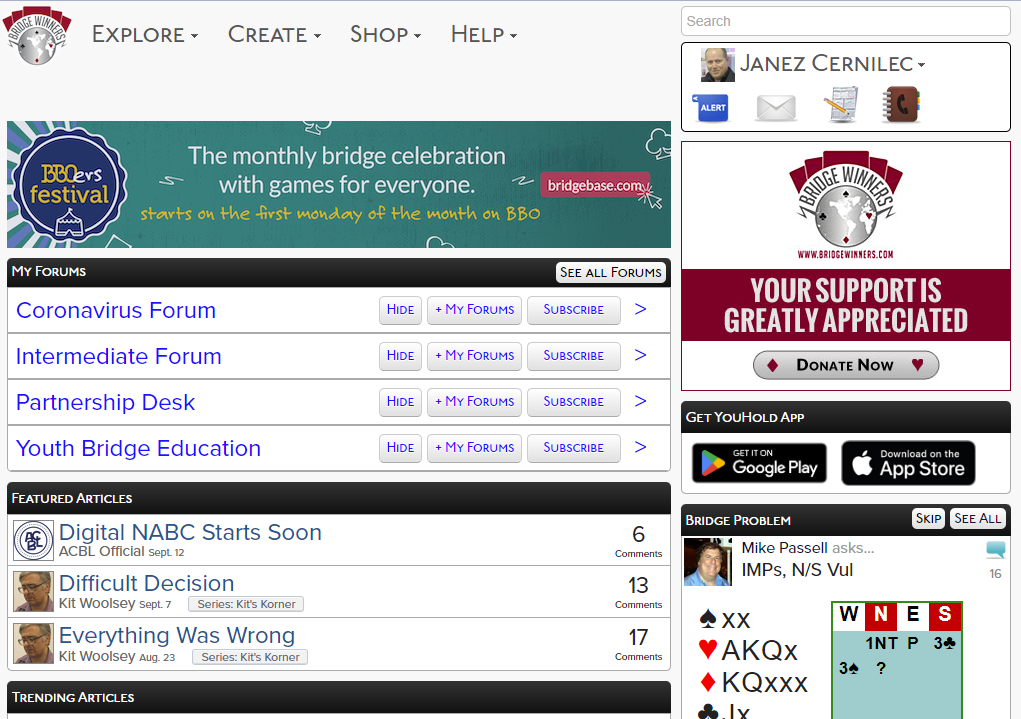Viewport: 1021px width, 719px height.
Task: Open Coronavirus Forum arrow chevron
Action: click(640, 309)
